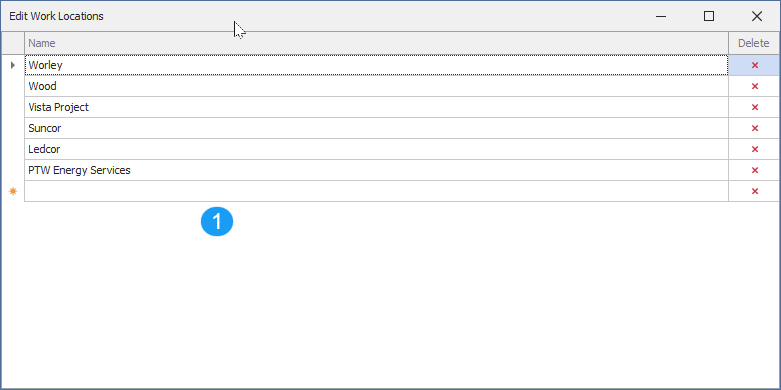The height and width of the screenshot is (390, 781).
Task: Select the Ledcor name cell
Action: (x=377, y=149)
